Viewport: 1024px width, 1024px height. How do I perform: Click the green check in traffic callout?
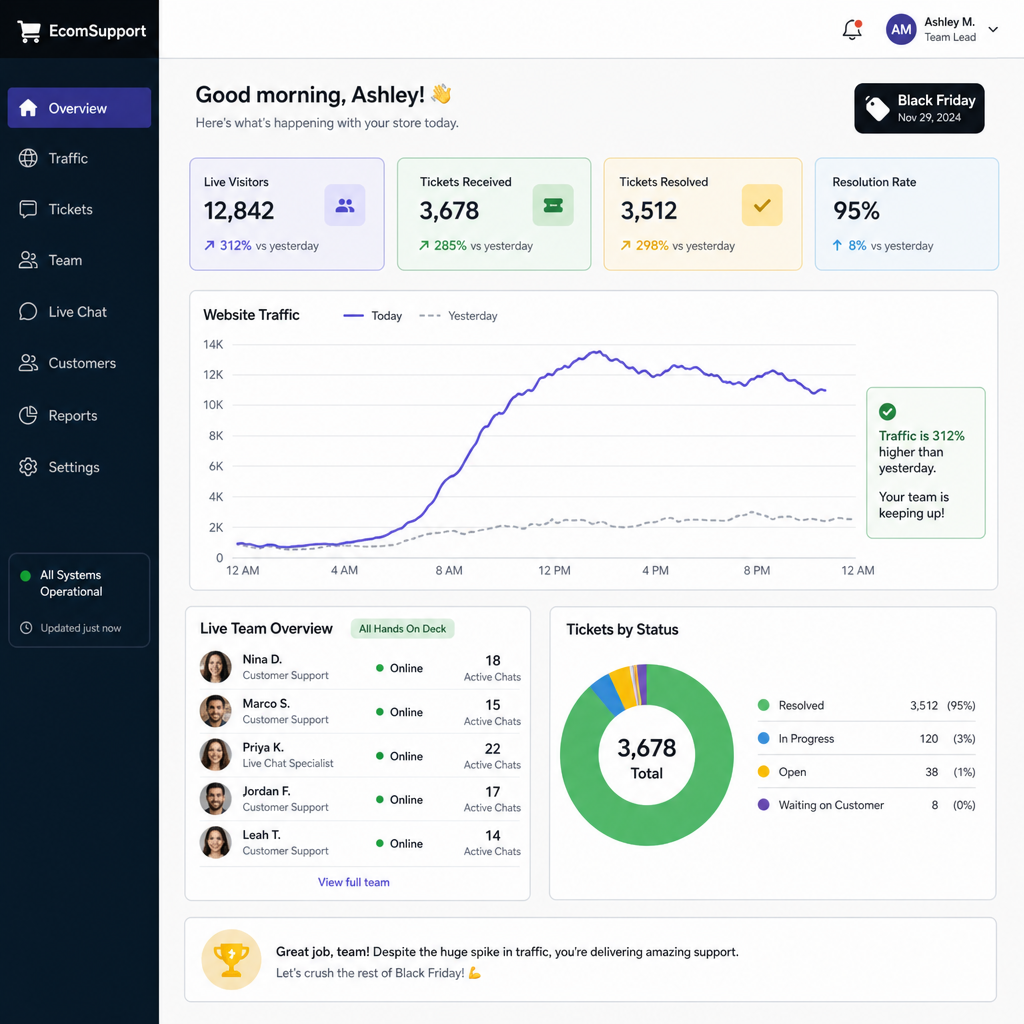(x=888, y=411)
